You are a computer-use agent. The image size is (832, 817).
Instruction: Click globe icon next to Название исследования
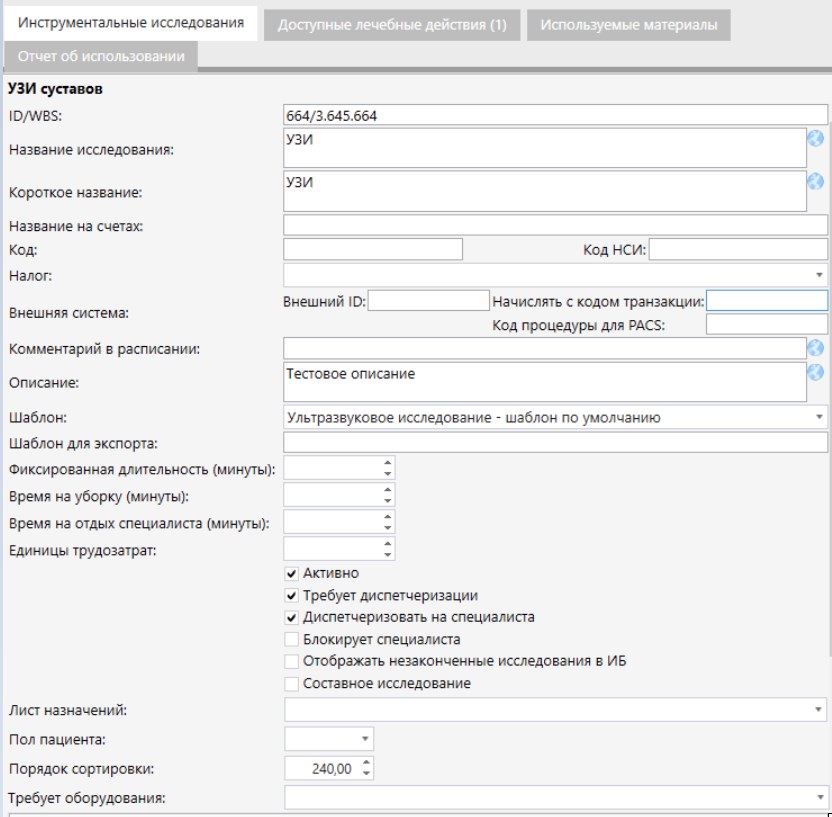coord(815,139)
